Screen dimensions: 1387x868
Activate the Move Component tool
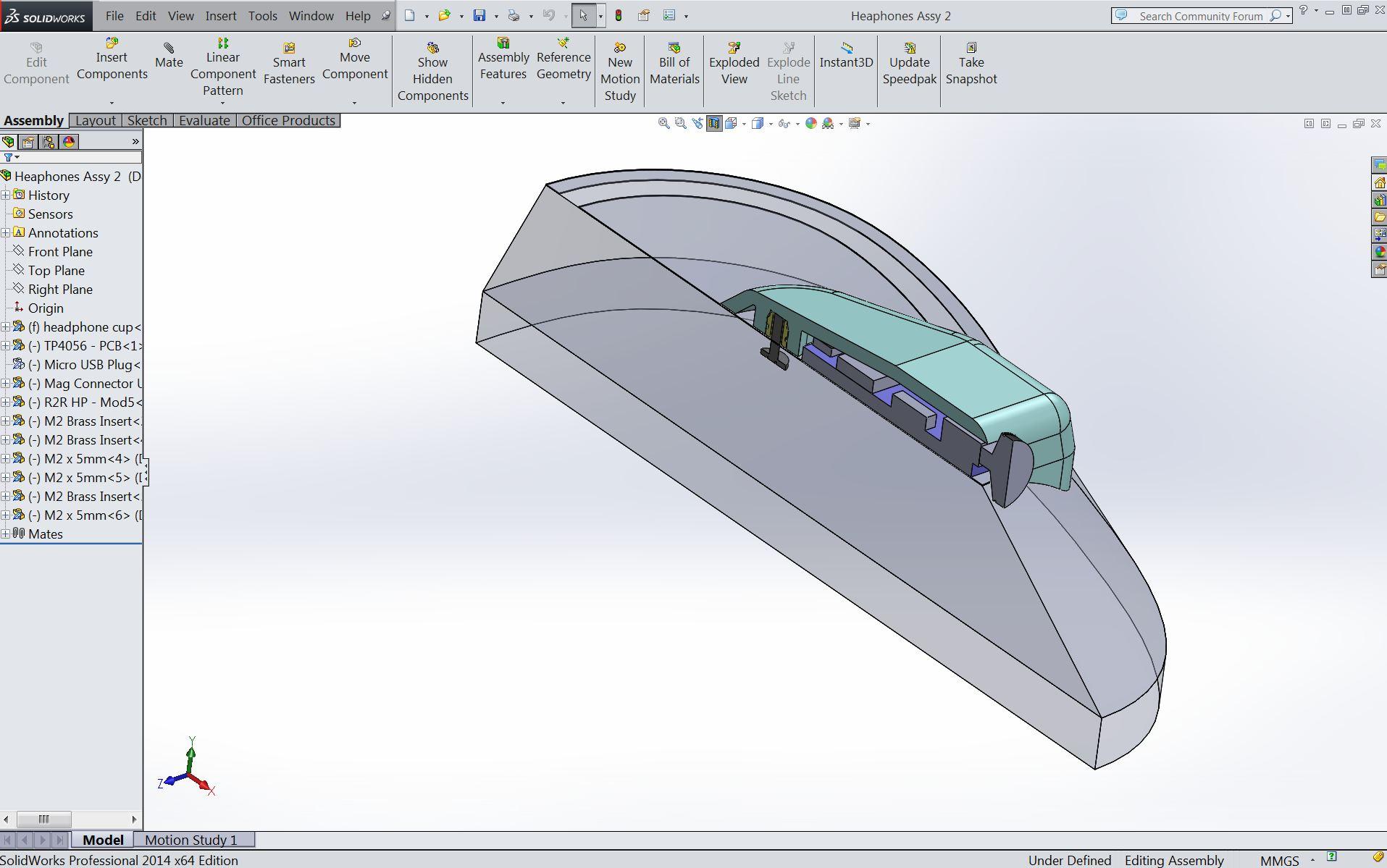tap(355, 59)
